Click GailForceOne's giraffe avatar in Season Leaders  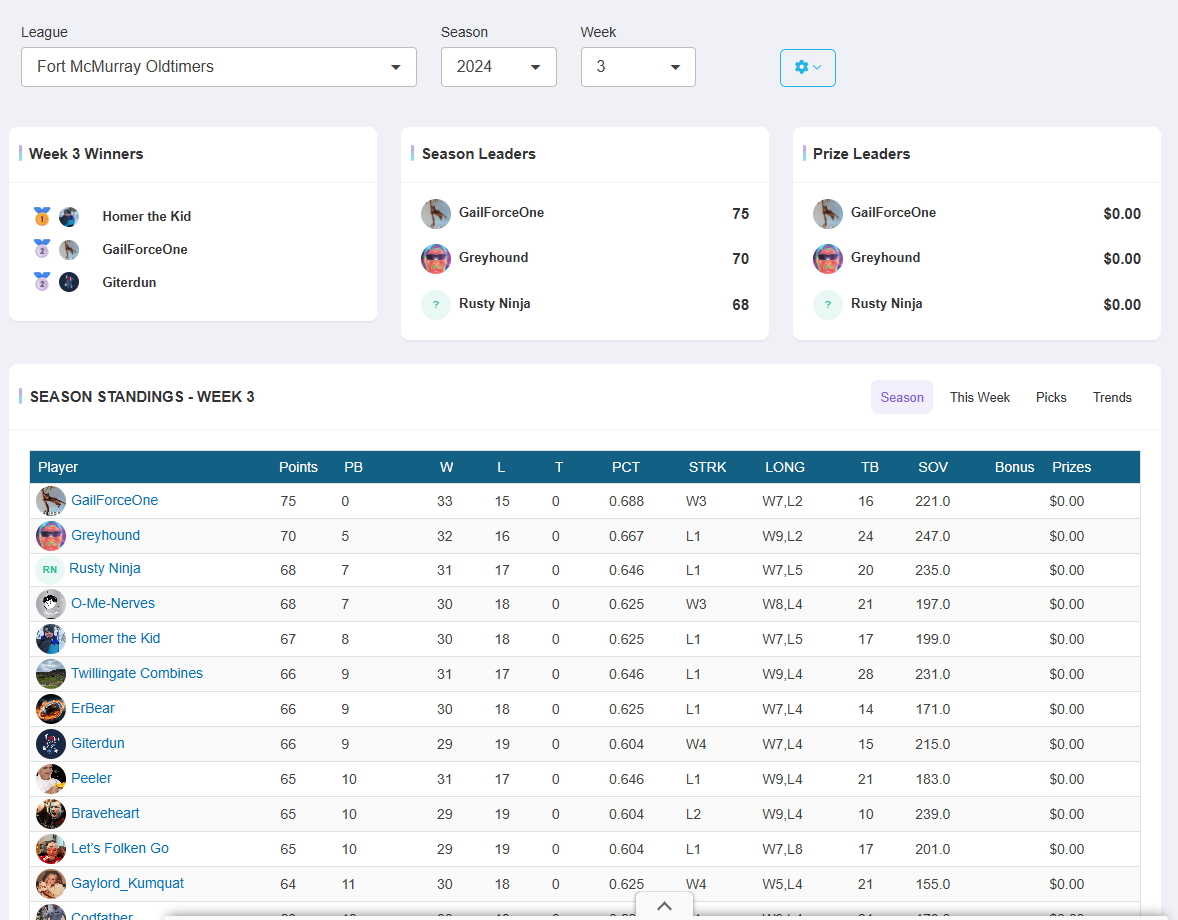tap(435, 213)
